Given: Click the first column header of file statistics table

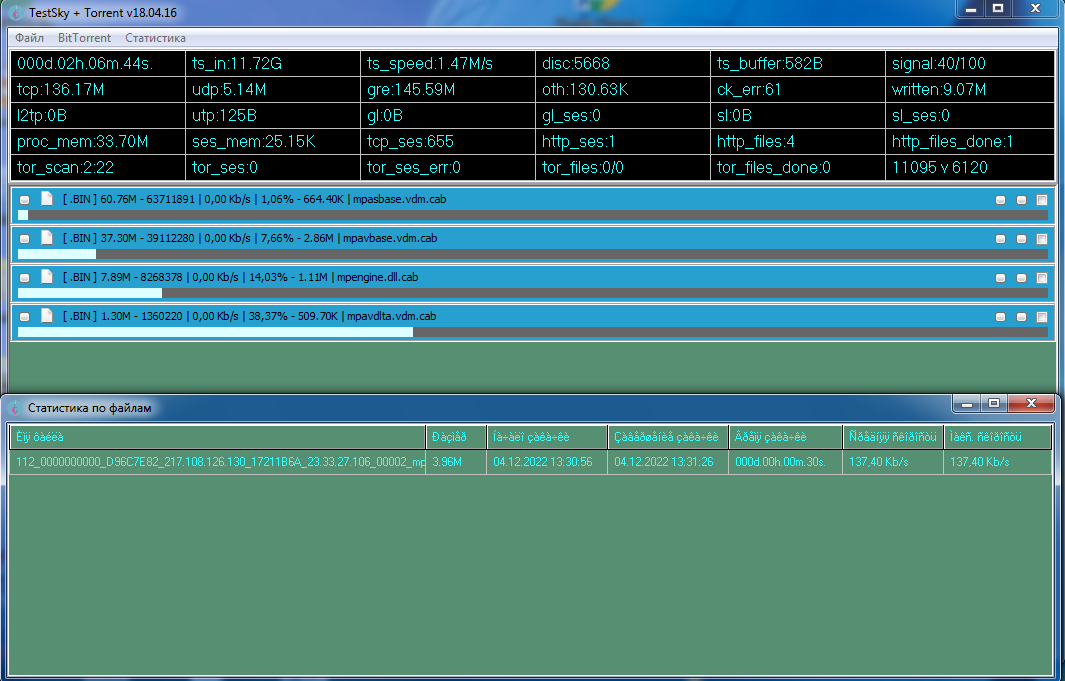Looking at the screenshot, I should click(x=218, y=437).
